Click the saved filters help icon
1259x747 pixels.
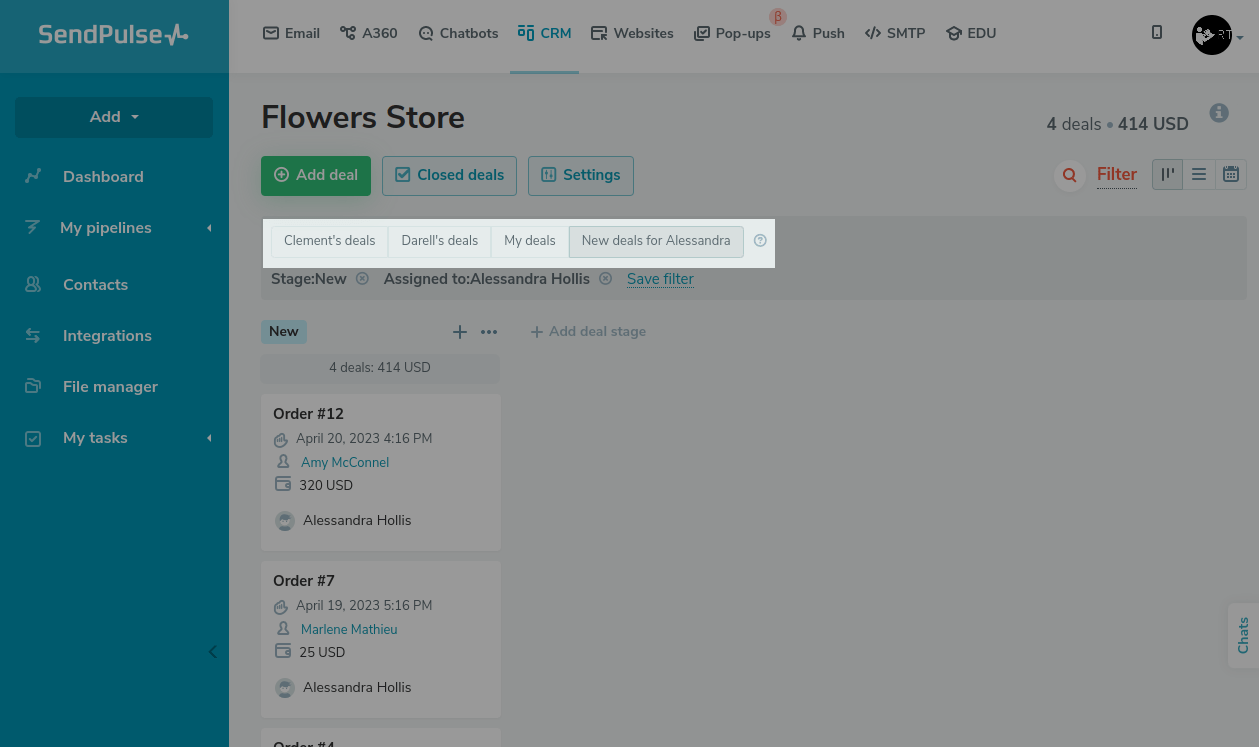click(760, 241)
